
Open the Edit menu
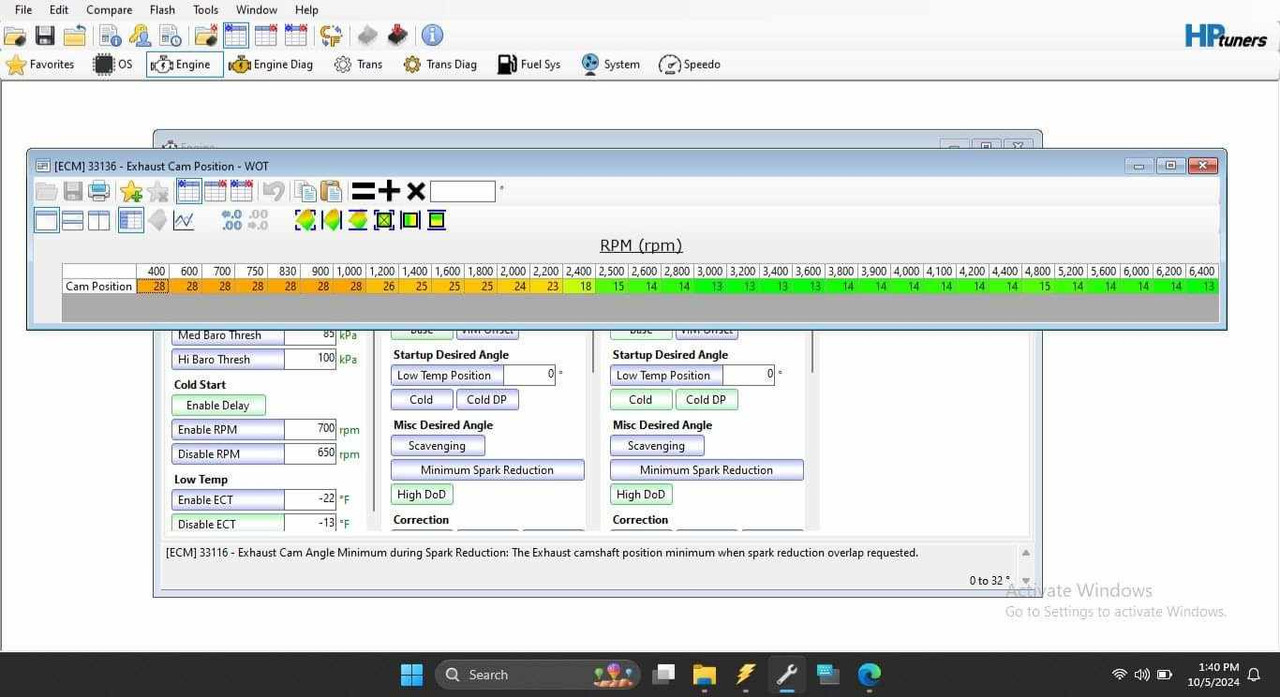(x=59, y=10)
